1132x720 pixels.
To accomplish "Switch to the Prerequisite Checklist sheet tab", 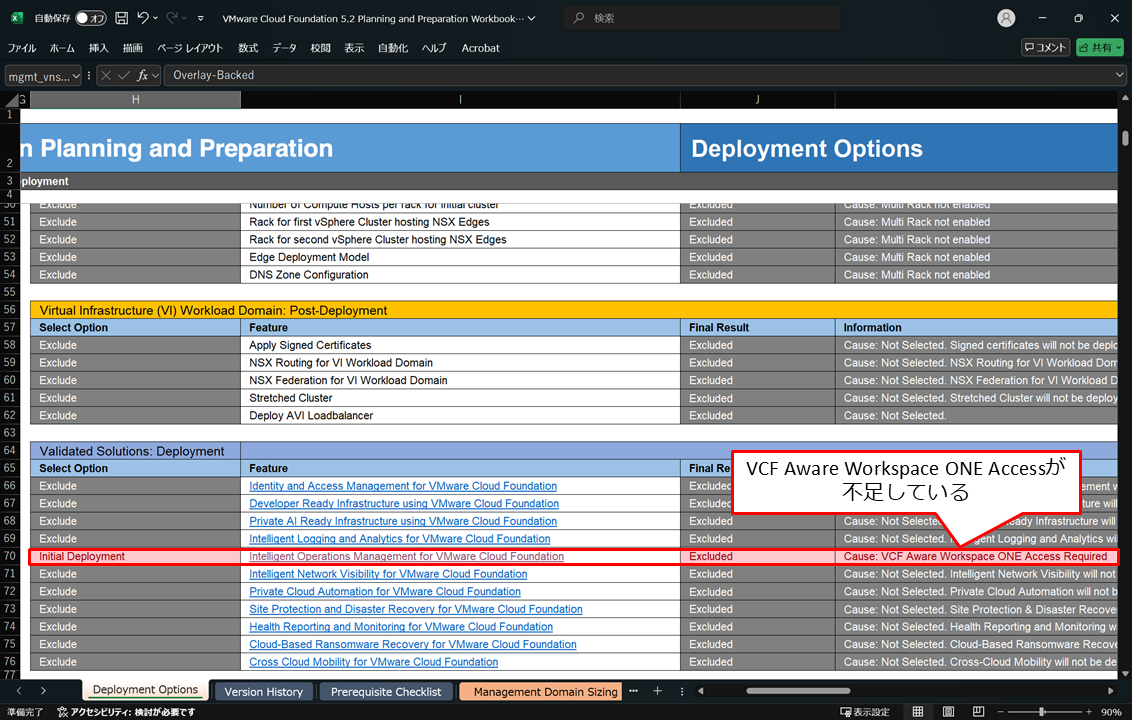I will tap(386, 692).
